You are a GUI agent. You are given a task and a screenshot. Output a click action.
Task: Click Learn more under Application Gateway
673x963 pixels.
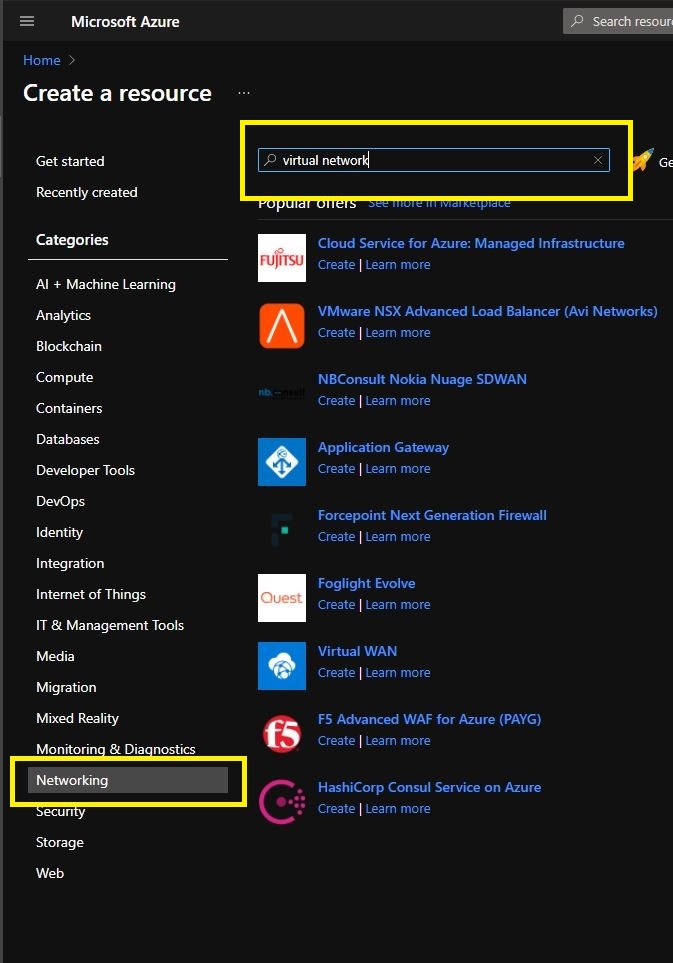point(398,469)
